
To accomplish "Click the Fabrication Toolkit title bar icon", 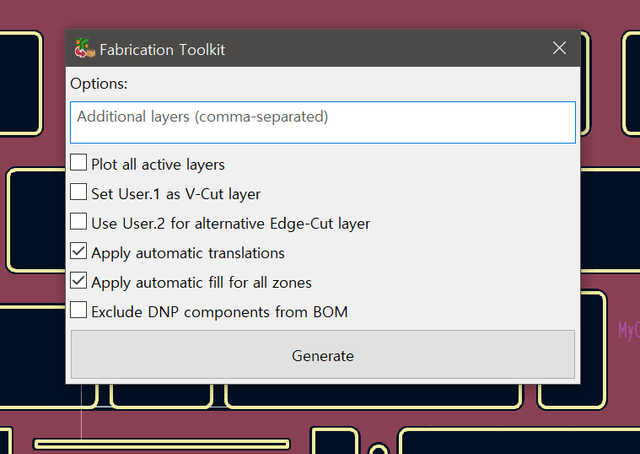I will point(85,48).
